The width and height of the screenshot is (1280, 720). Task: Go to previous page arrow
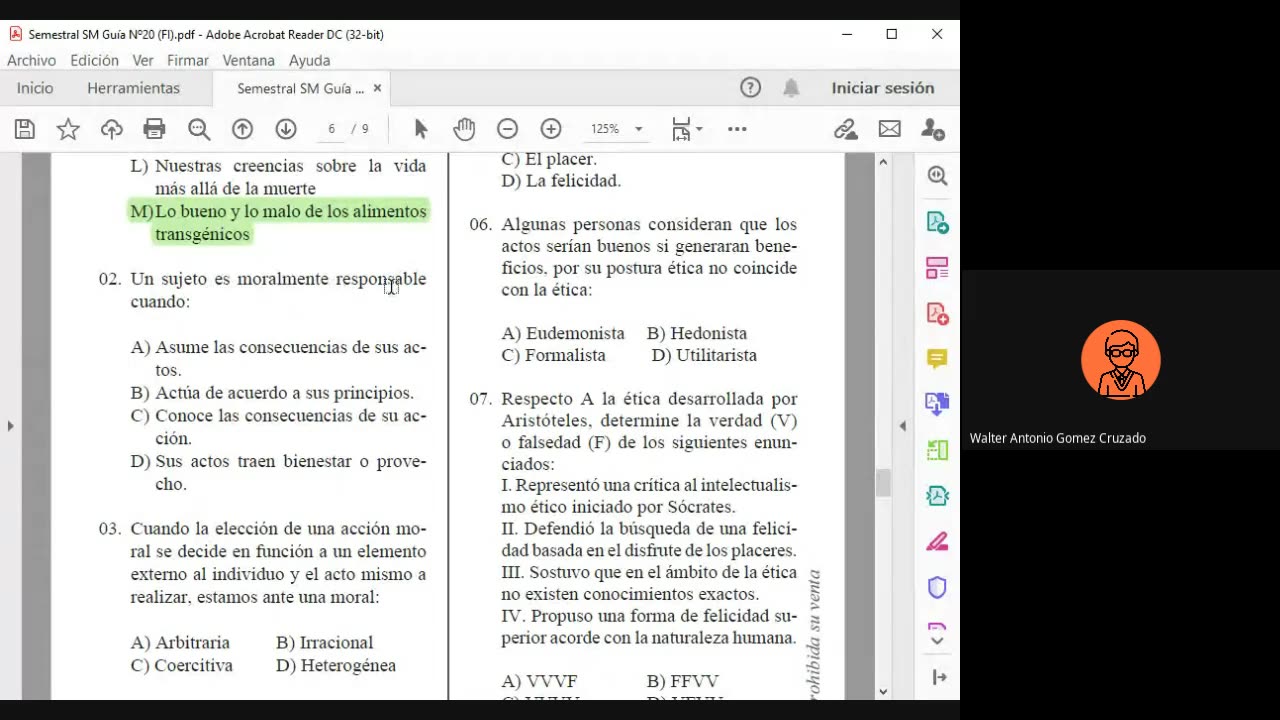[242, 129]
